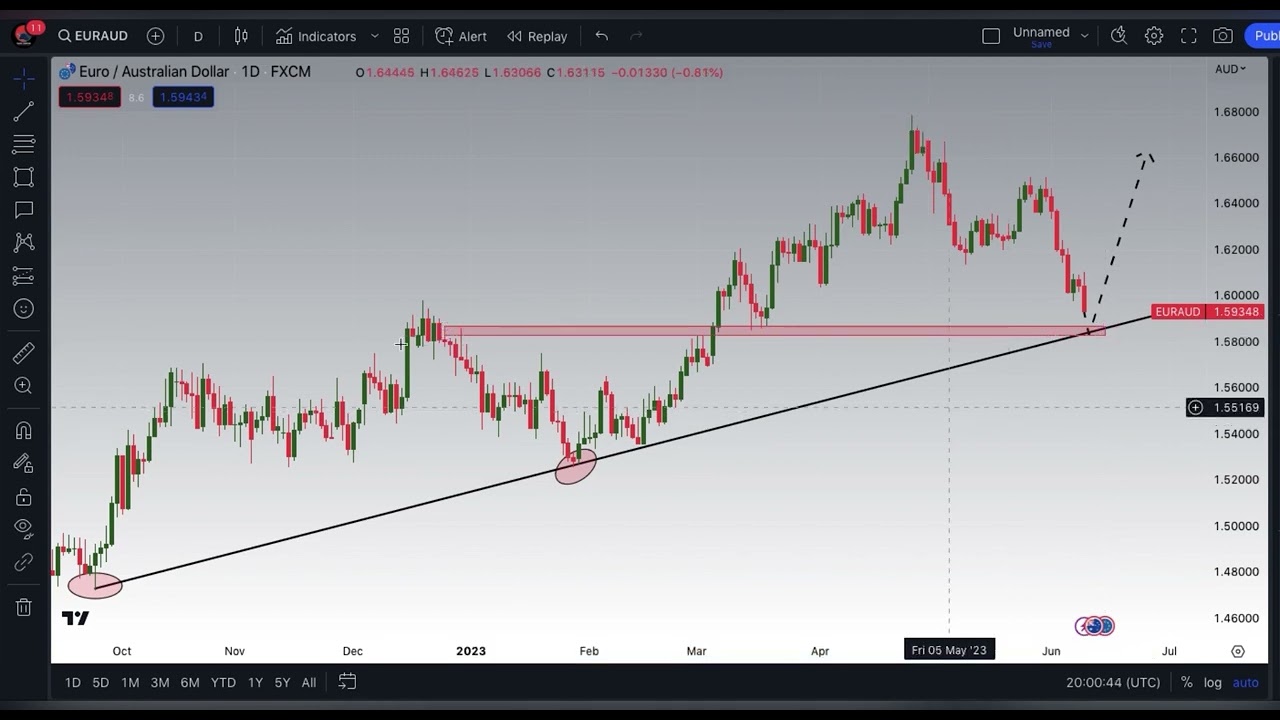
Task: Select the 1Y date range
Action: click(x=255, y=682)
